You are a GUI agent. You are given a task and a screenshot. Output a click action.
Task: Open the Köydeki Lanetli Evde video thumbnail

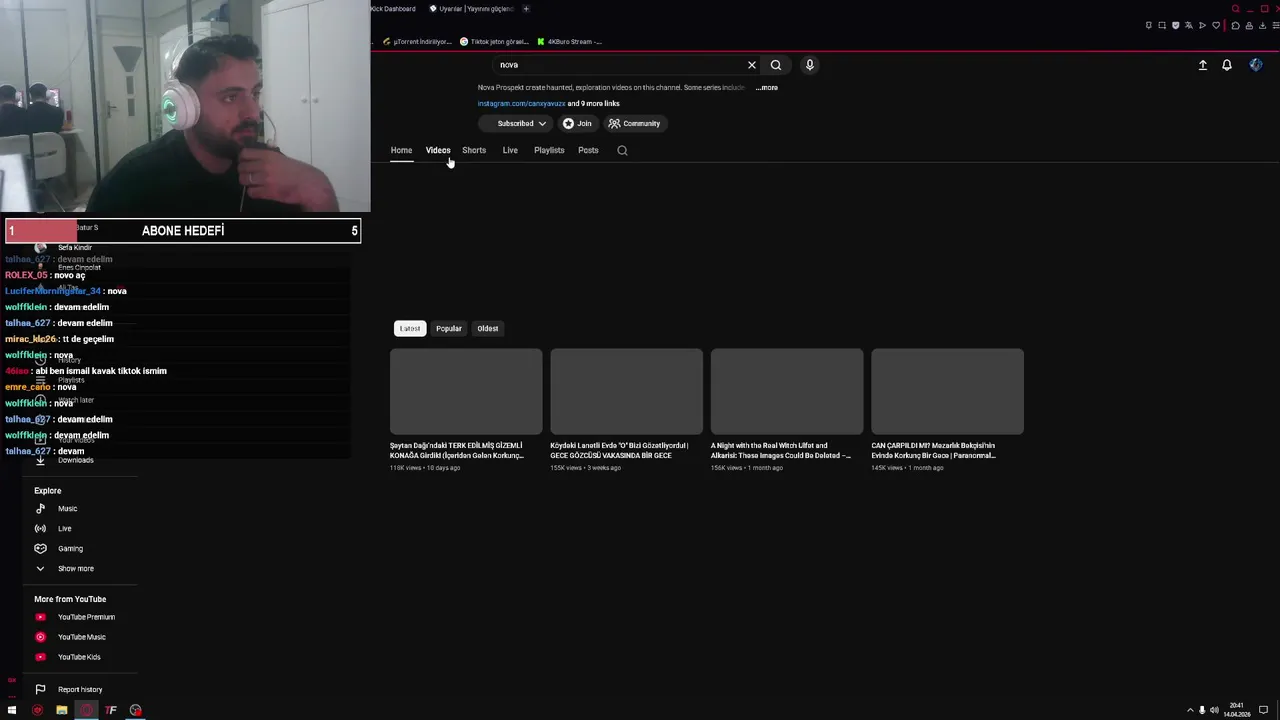click(x=627, y=391)
